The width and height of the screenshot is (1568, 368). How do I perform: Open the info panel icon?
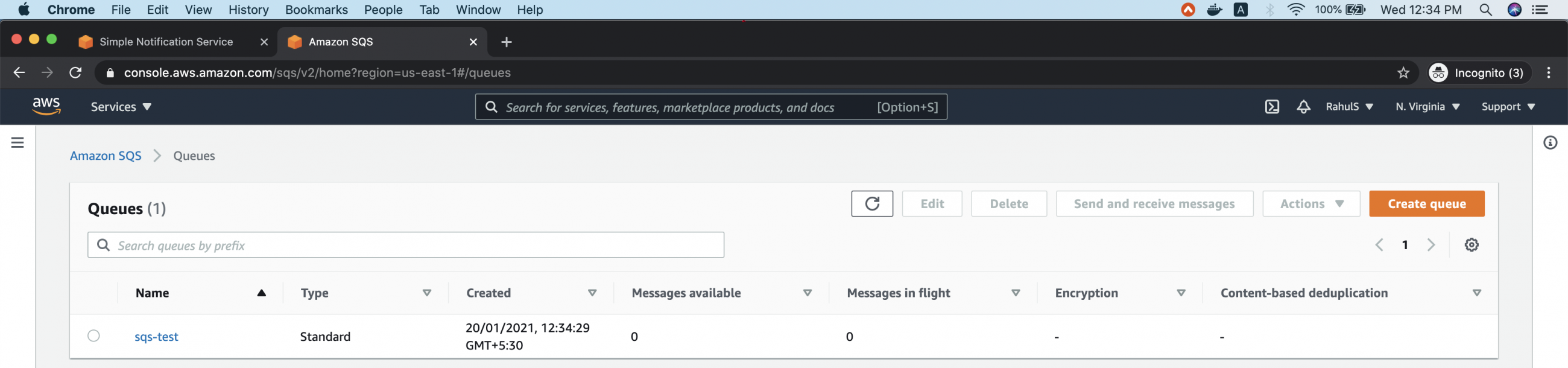(1549, 142)
